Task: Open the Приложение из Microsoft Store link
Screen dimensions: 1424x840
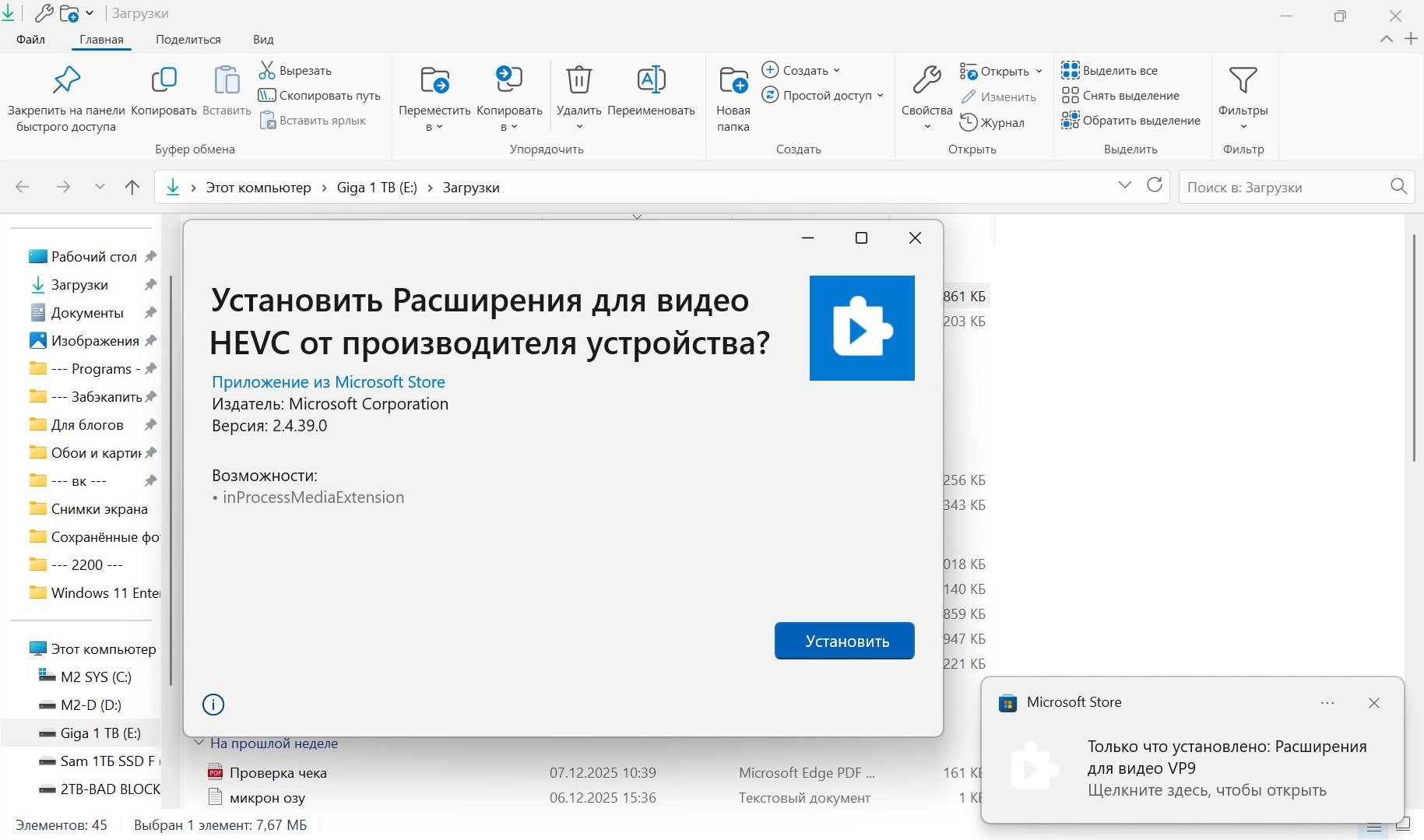Action: click(x=328, y=382)
